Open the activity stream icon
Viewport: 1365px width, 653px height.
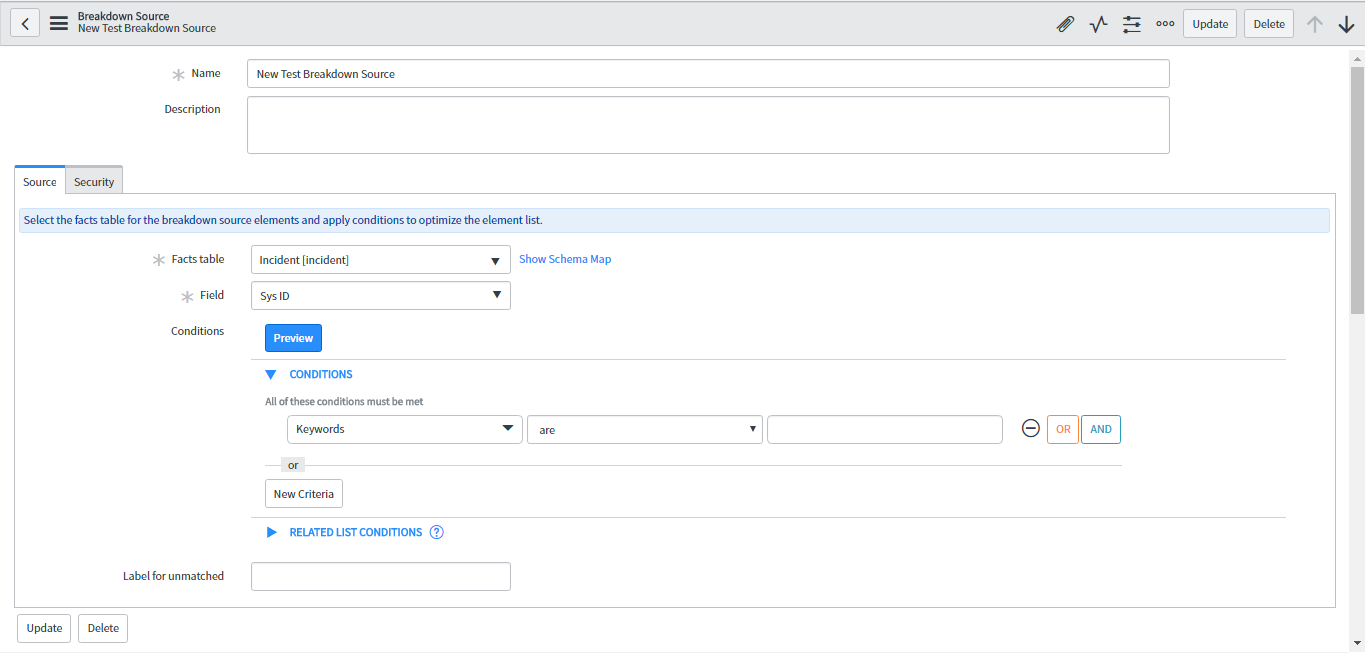tap(1098, 23)
